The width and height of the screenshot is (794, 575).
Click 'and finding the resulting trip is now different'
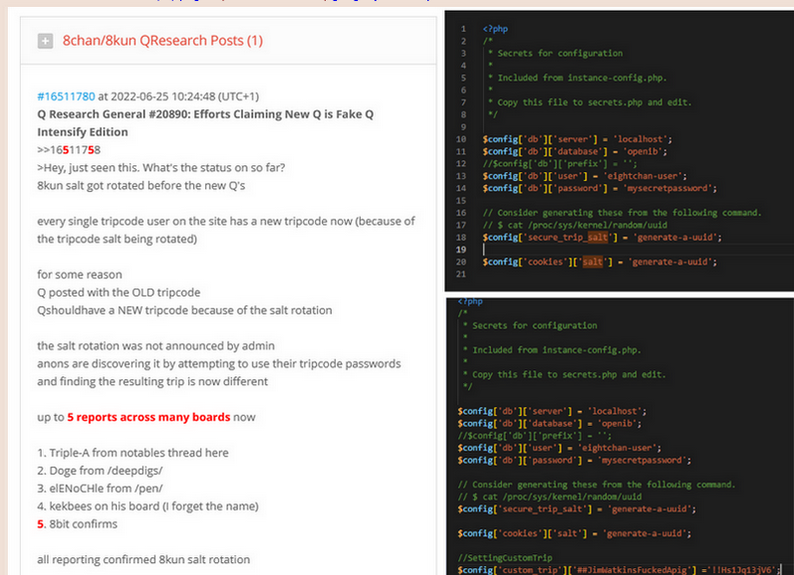[152, 381]
